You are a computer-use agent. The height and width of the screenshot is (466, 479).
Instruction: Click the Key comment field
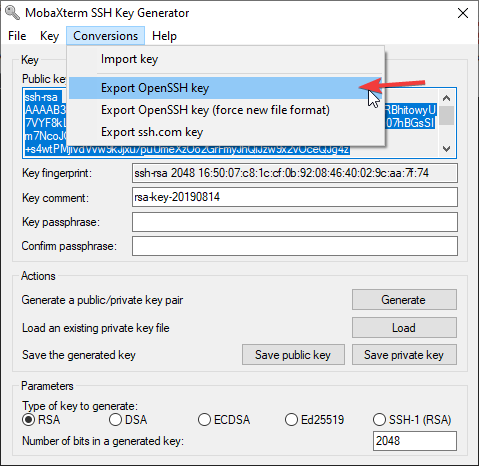tap(295, 197)
